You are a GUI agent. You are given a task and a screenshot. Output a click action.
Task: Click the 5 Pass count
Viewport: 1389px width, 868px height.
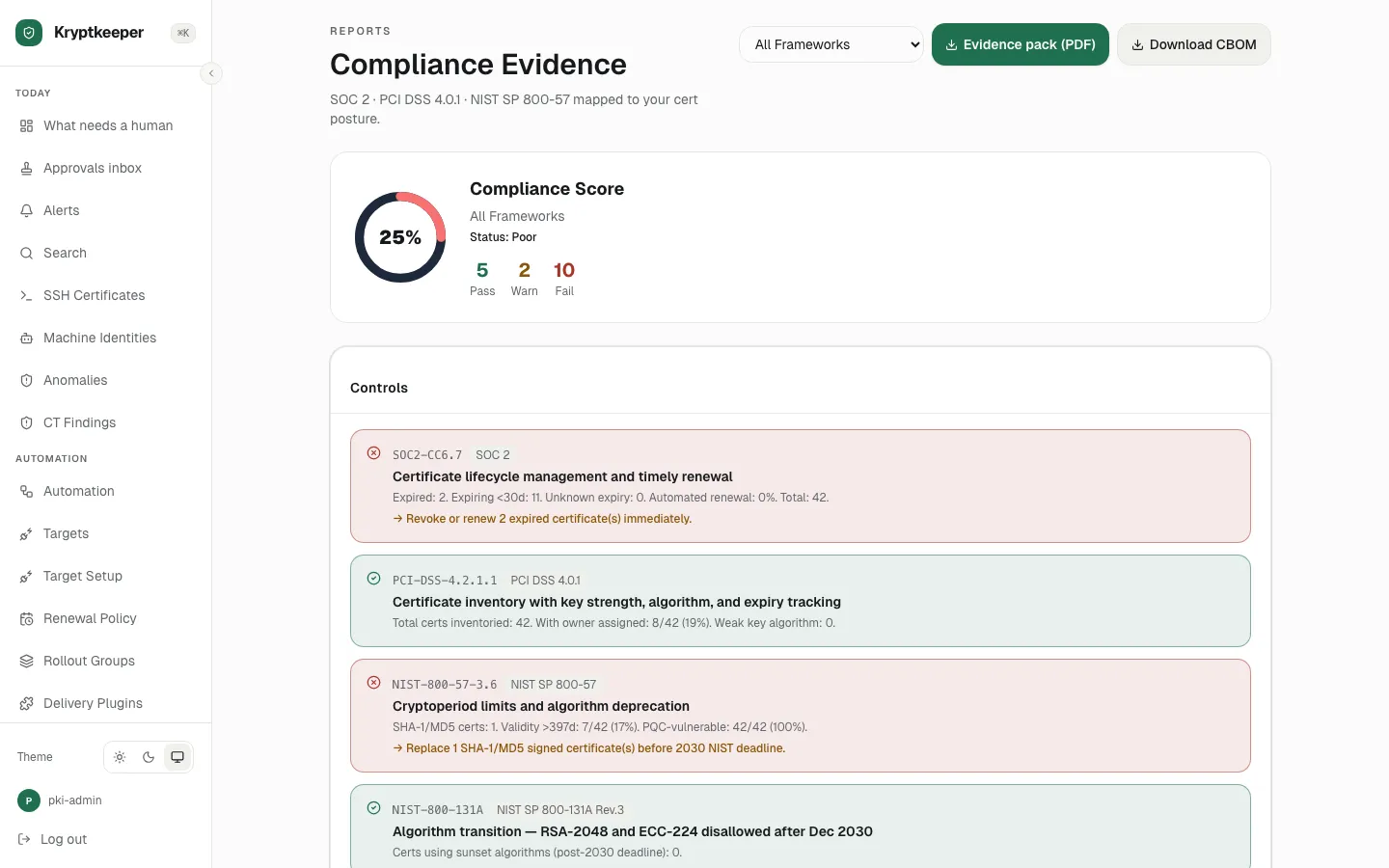(x=482, y=278)
